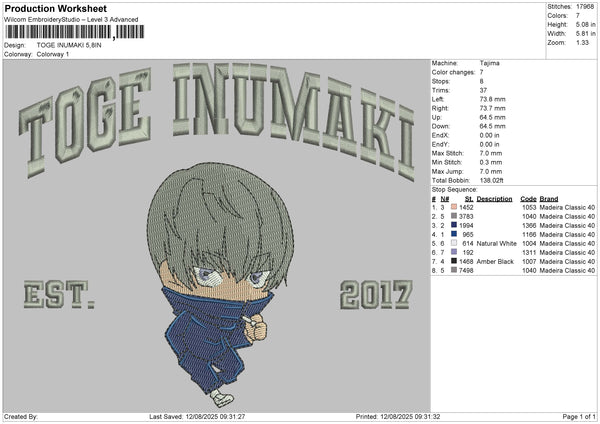Image resolution: width=600 pixels, height=424 pixels.
Task: Select 'Wilcom EmbroideryStudio – Level 3 Advanced' text
Action: pos(71,19)
